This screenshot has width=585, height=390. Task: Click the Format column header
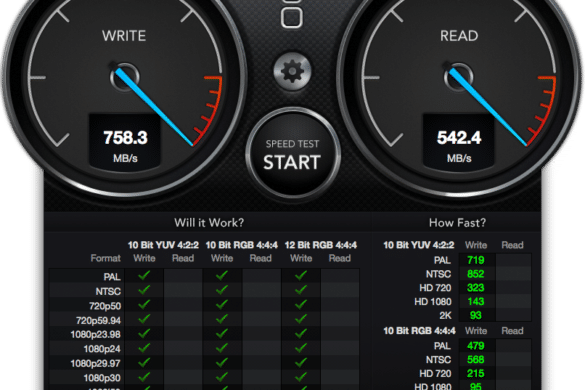coord(106,258)
